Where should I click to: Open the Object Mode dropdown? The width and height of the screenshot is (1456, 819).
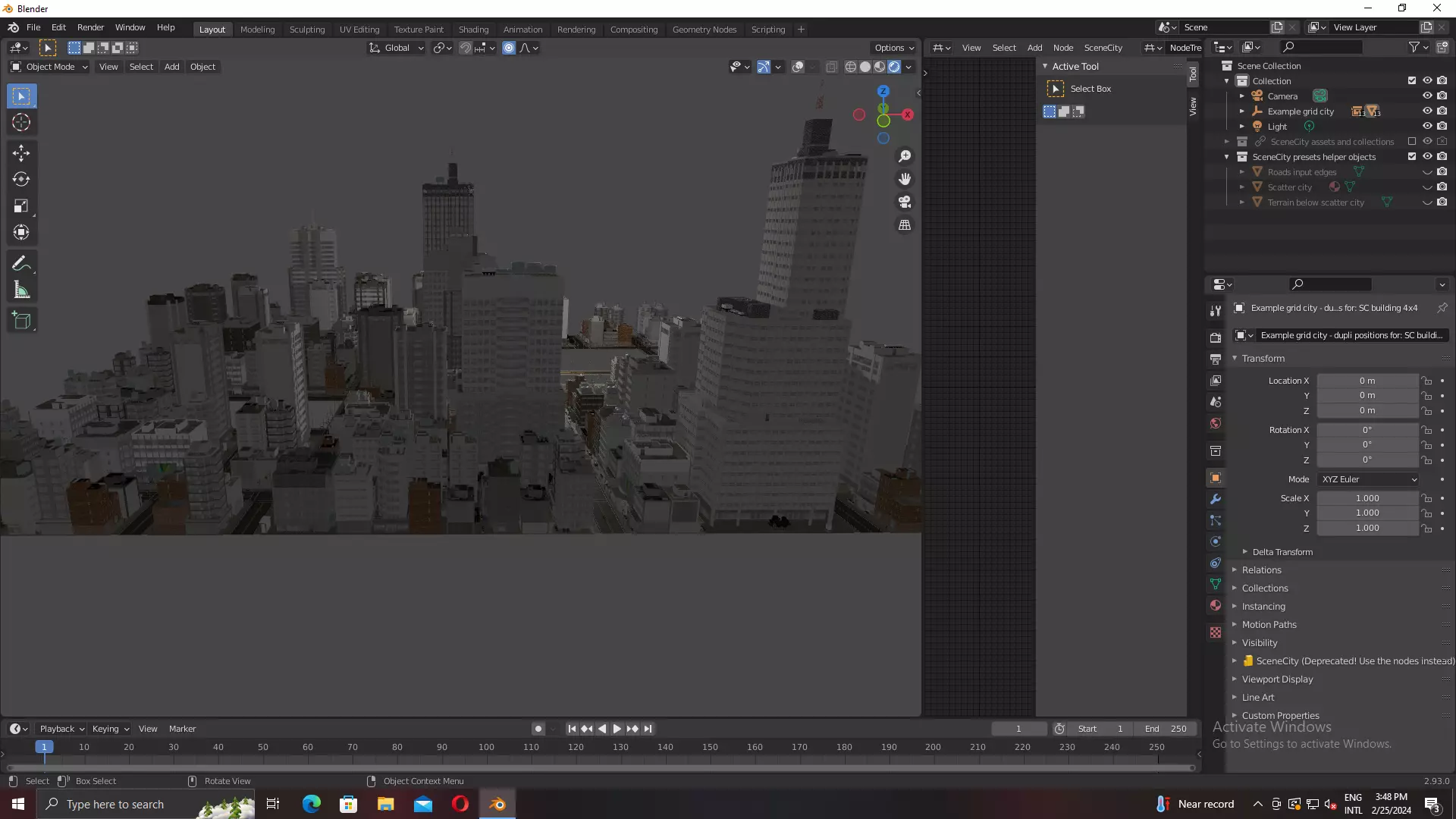click(49, 67)
